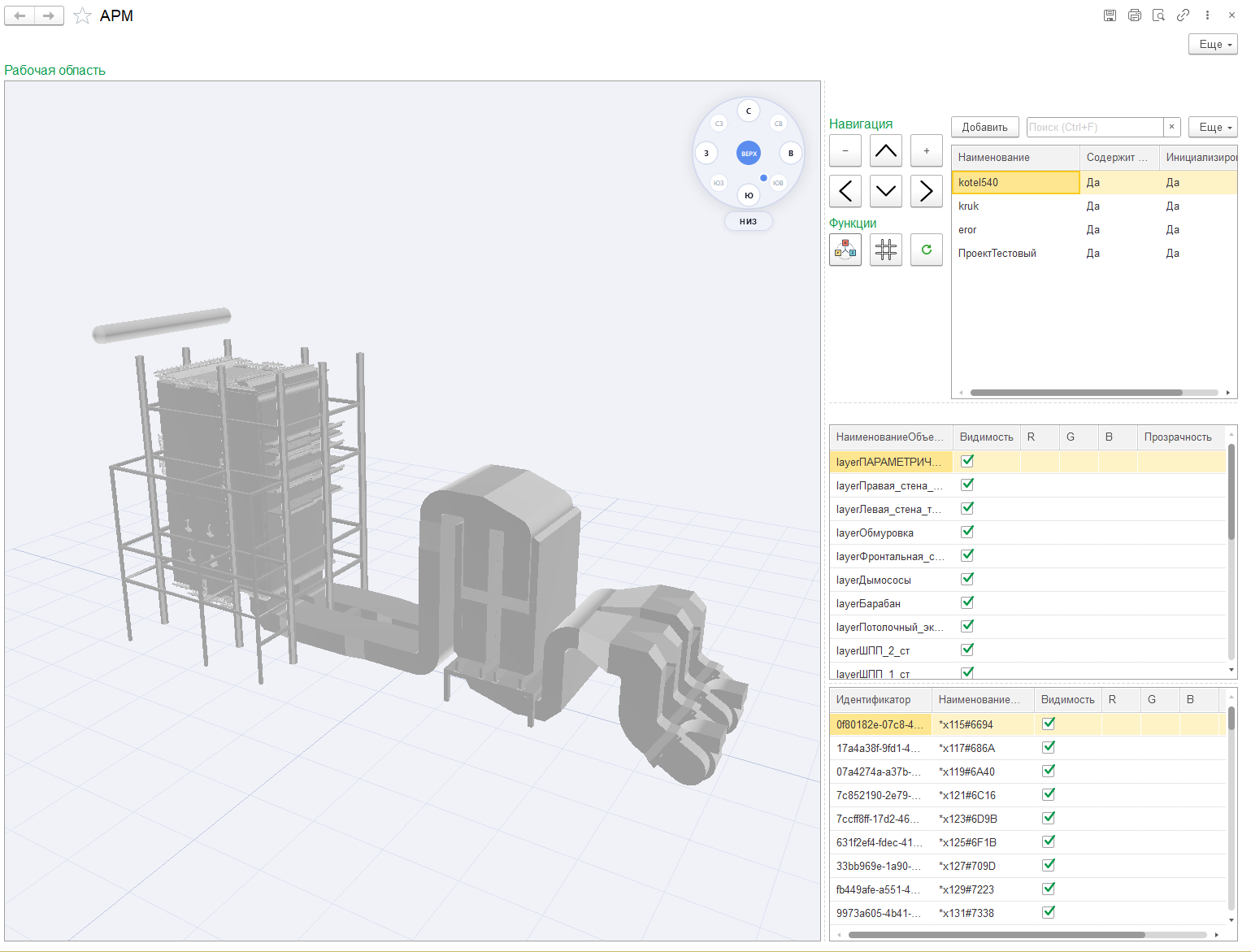Click the save diskette icon
The height and width of the screenshot is (952, 1251).
coord(1110,15)
